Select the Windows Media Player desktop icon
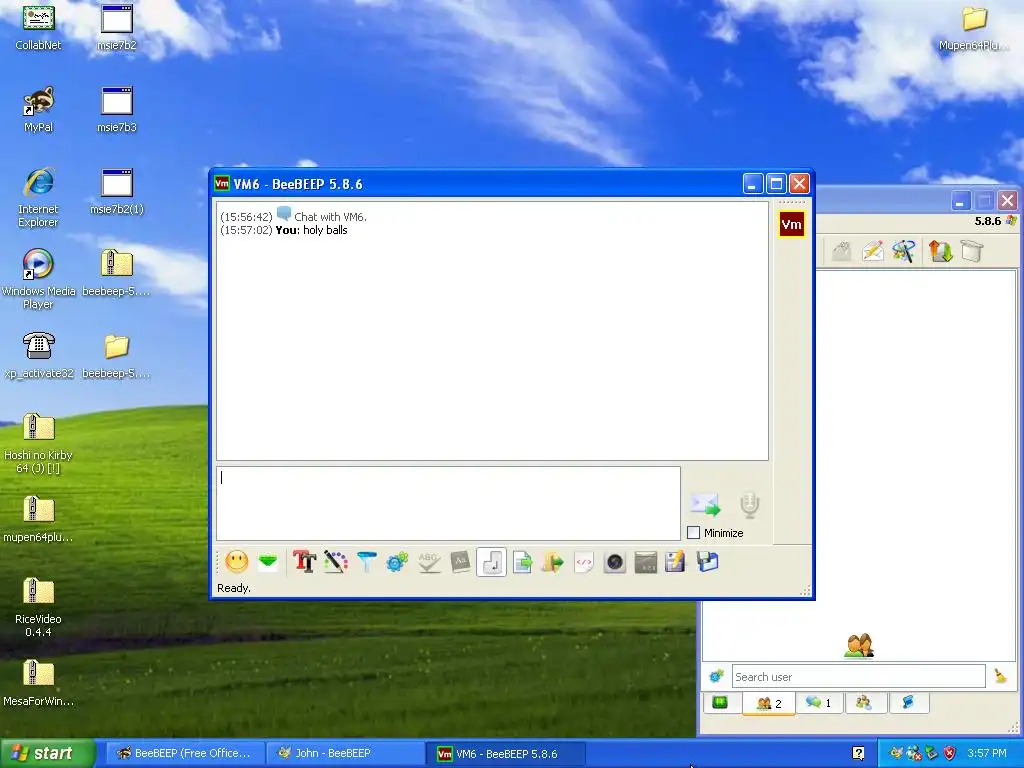The height and width of the screenshot is (768, 1024). (39, 280)
